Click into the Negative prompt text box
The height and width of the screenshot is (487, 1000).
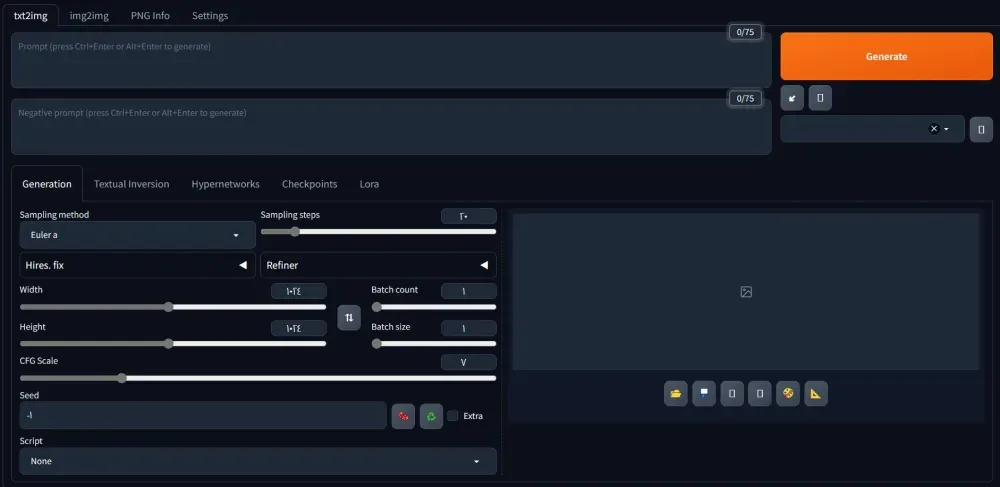point(390,127)
